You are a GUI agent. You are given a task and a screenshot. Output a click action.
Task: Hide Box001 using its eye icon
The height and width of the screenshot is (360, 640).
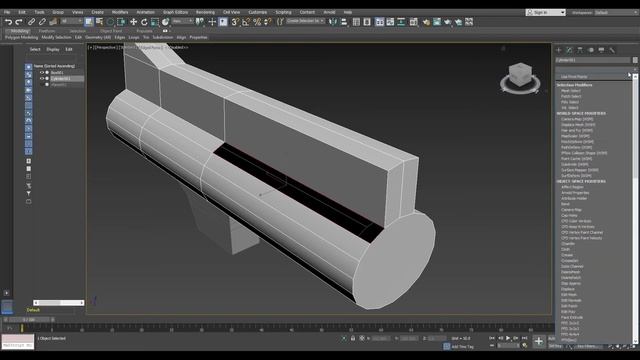coord(42,72)
